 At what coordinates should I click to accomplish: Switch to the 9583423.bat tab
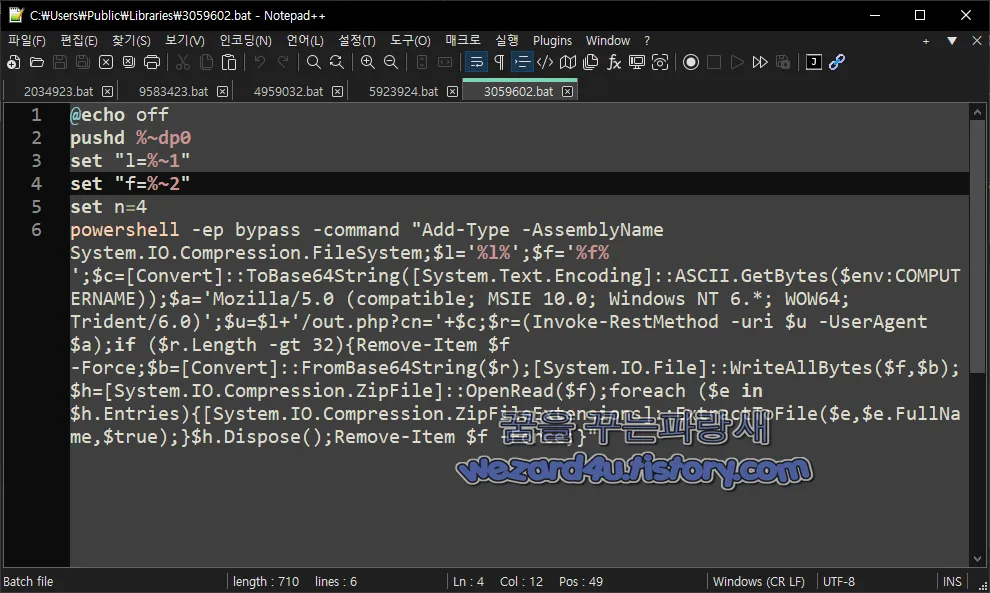pyautogui.click(x=173, y=92)
